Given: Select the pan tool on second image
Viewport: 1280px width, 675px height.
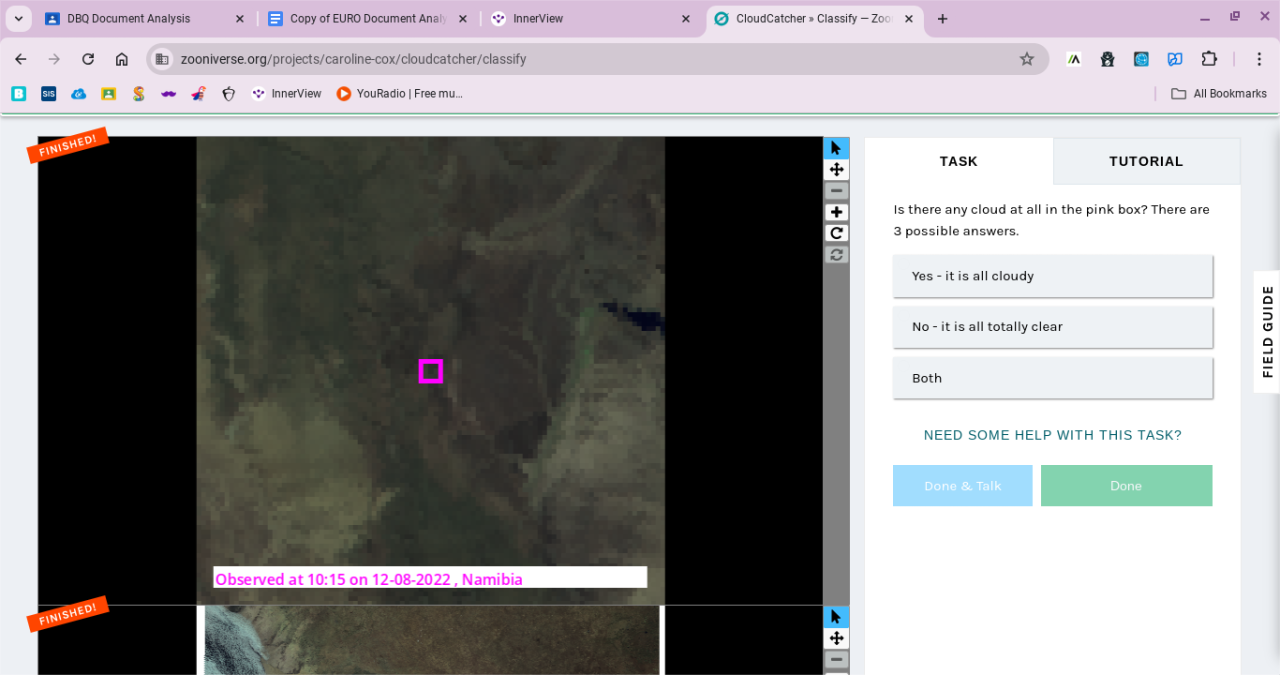Looking at the screenshot, I should (836, 638).
